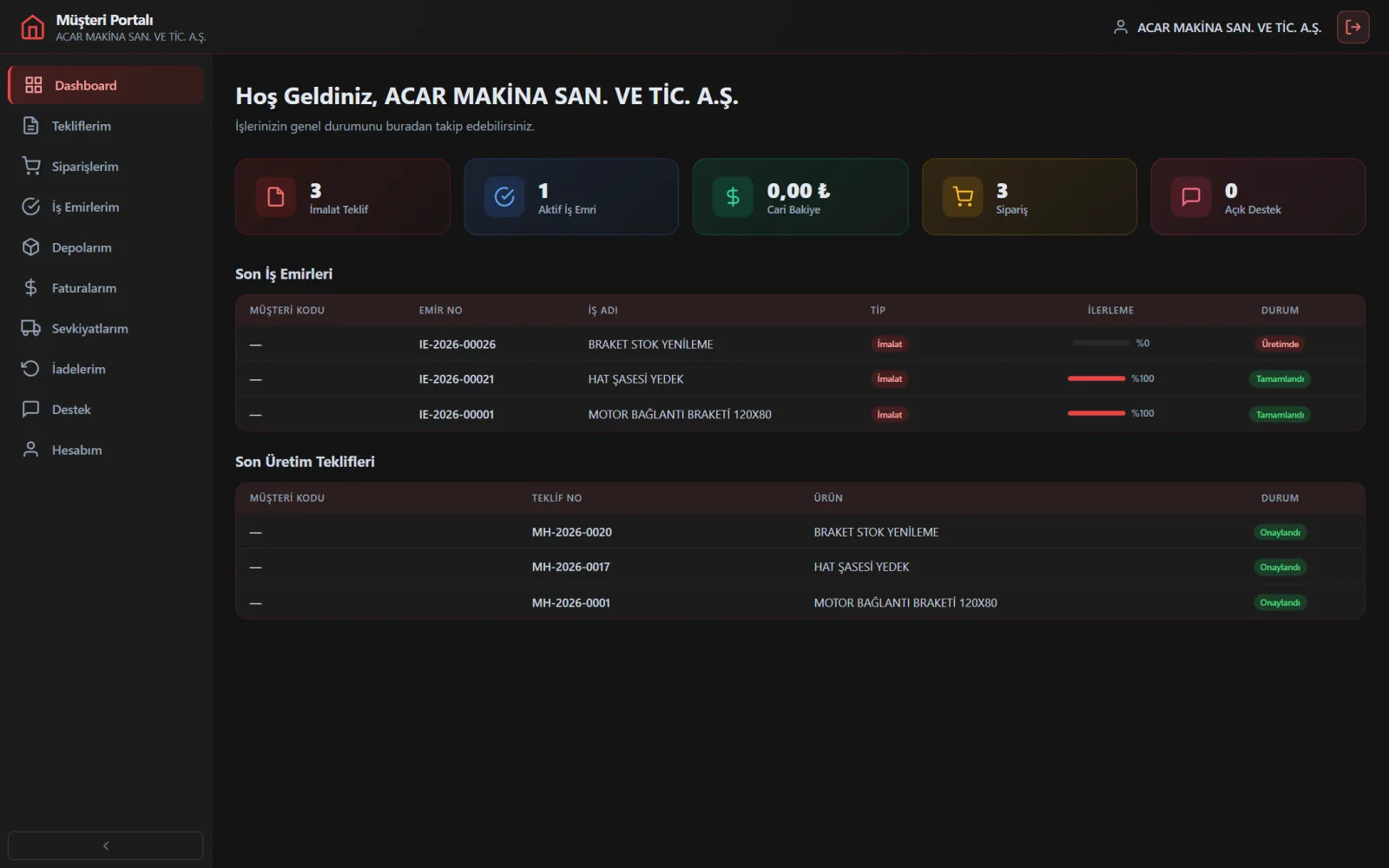Open work order IE-2026-00026

coord(800,344)
